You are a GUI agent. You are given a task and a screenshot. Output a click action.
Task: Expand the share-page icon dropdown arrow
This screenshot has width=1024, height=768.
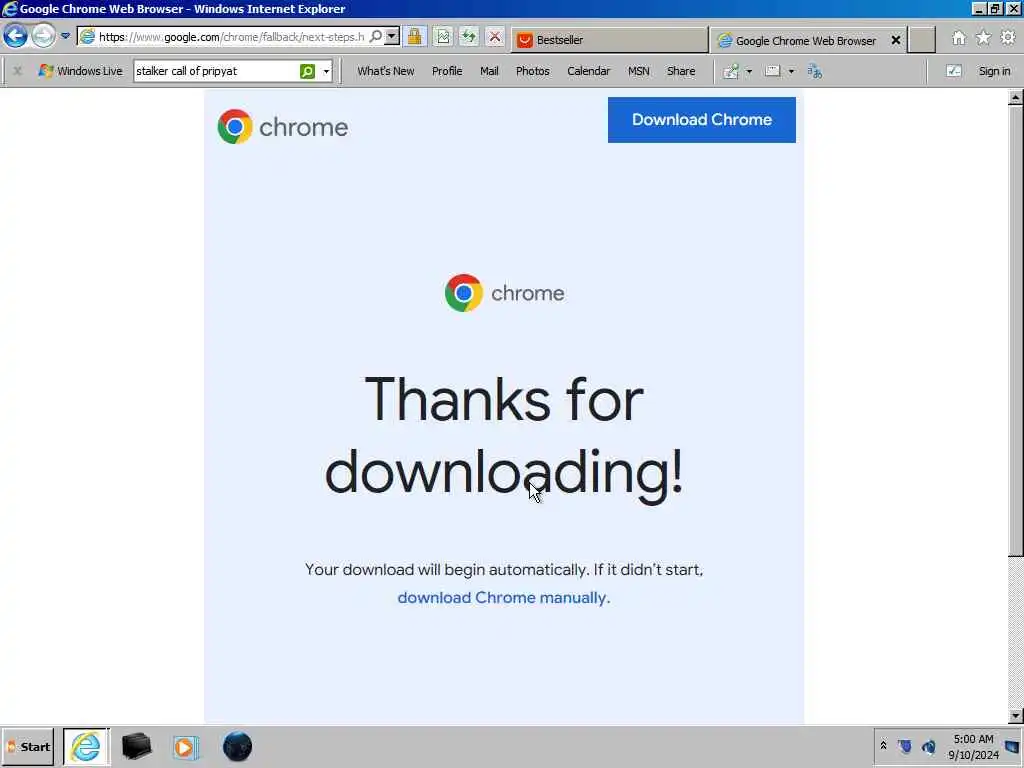click(749, 71)
